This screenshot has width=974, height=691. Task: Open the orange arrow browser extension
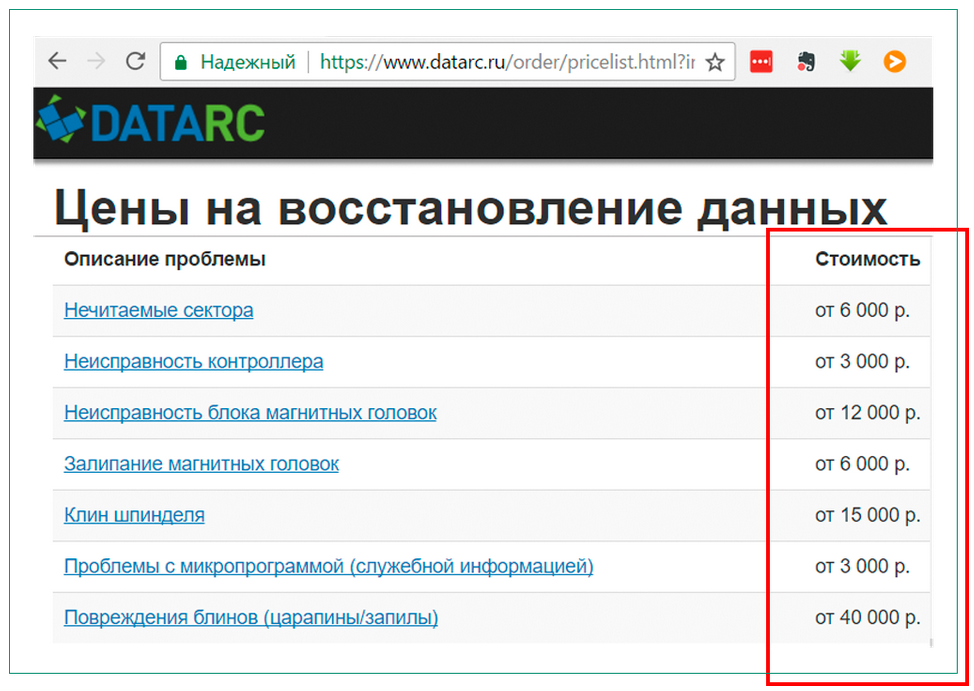894,61
